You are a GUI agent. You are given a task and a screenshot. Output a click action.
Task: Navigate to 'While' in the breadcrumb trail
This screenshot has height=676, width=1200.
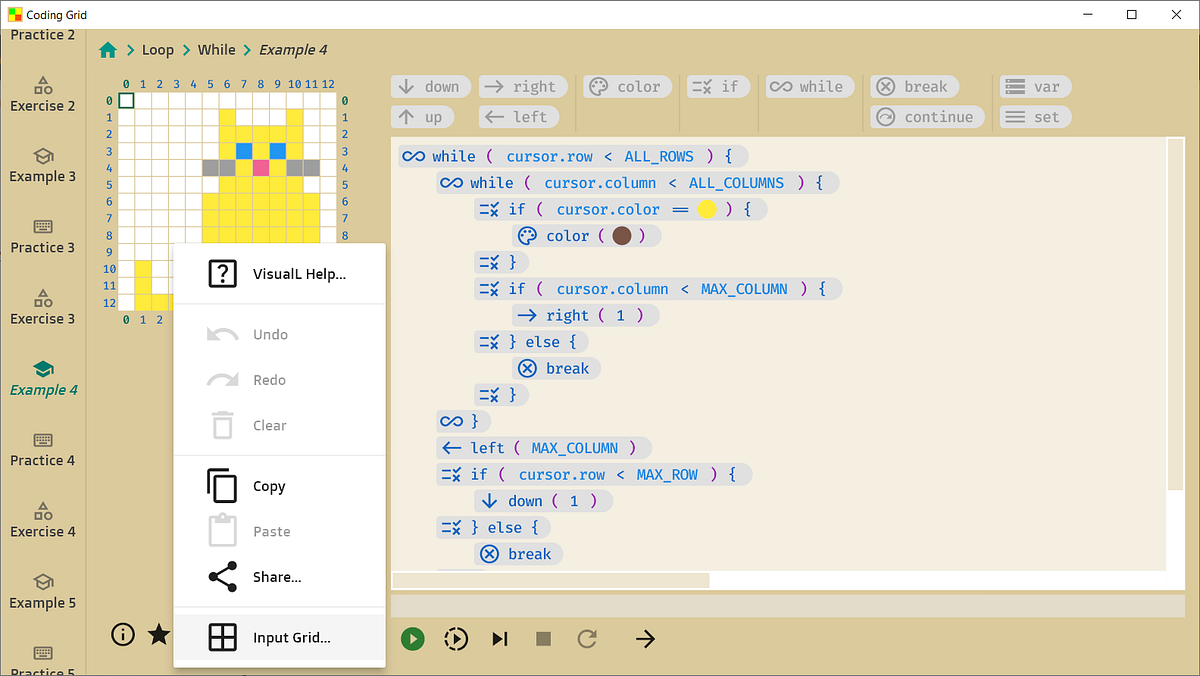(216, 49)
